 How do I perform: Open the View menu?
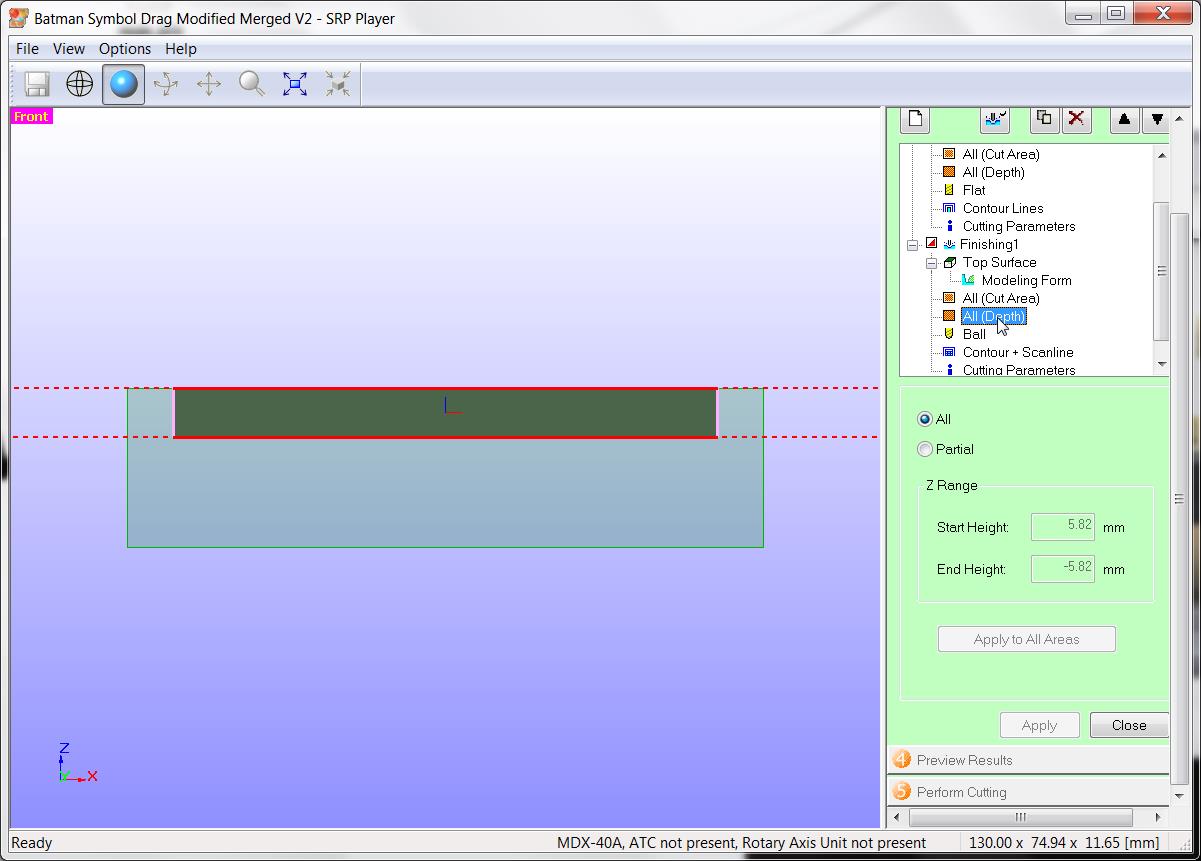(x=69, y=48)
